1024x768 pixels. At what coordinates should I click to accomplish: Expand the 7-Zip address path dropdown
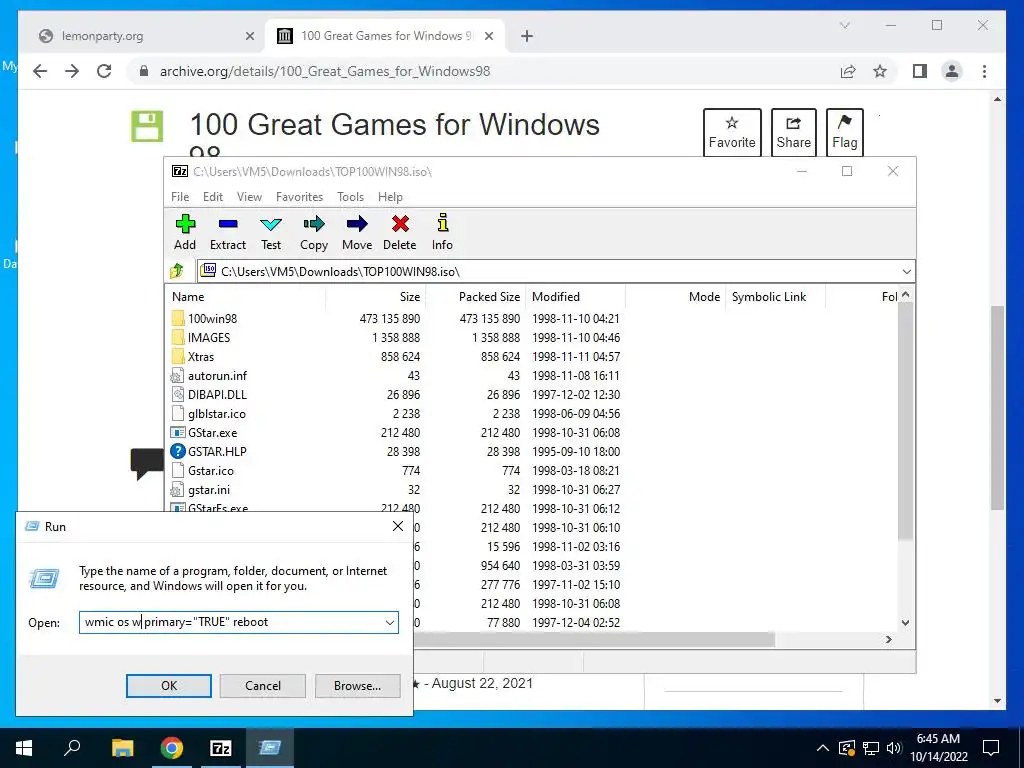906,271
